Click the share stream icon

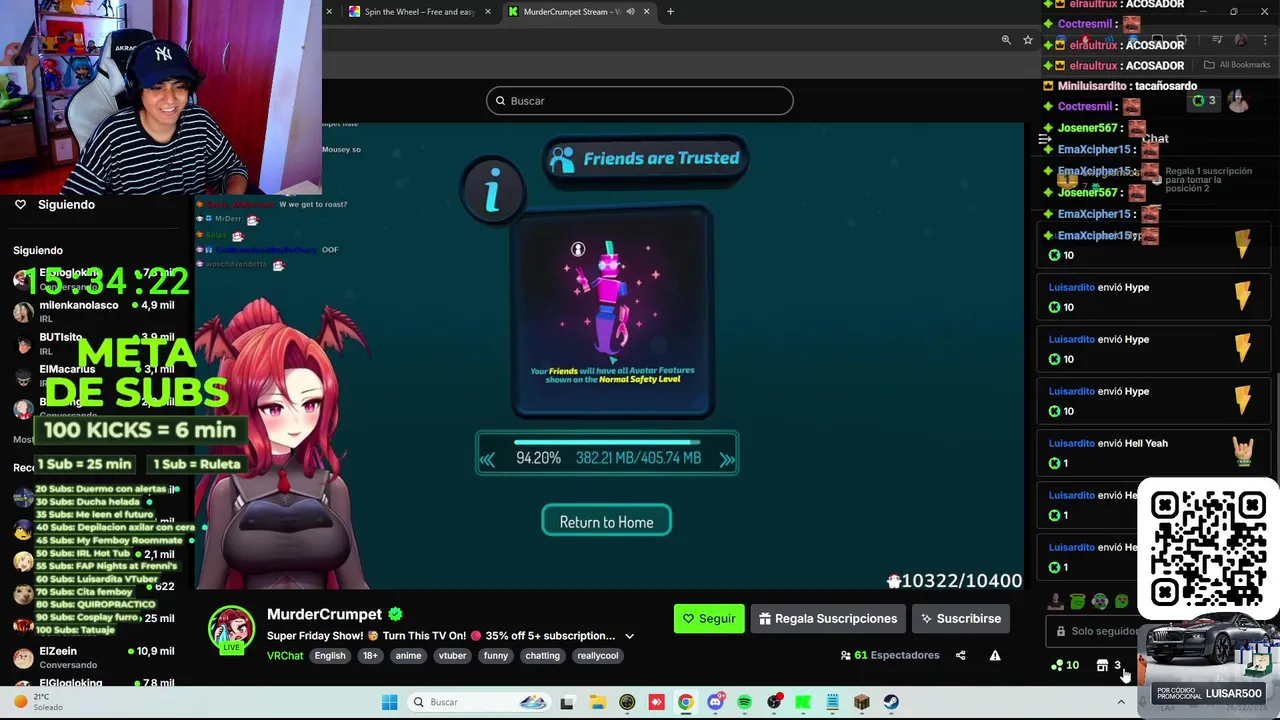coord(960,656)
